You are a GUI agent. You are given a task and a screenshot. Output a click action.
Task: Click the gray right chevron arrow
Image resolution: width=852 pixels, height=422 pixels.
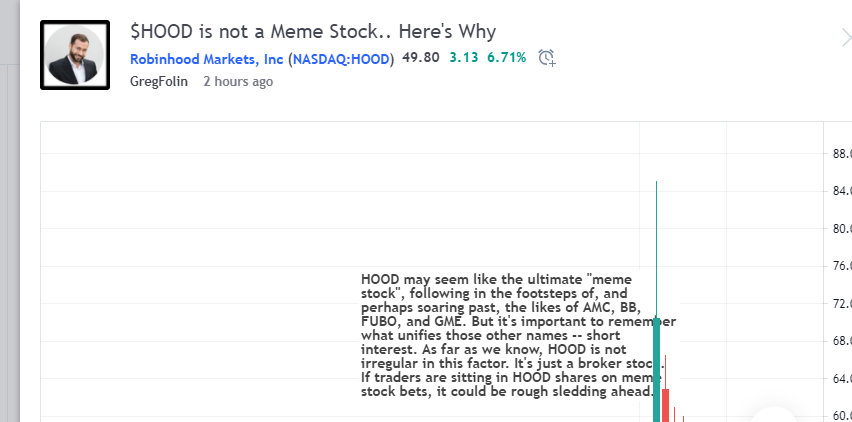tap(845, 38)
